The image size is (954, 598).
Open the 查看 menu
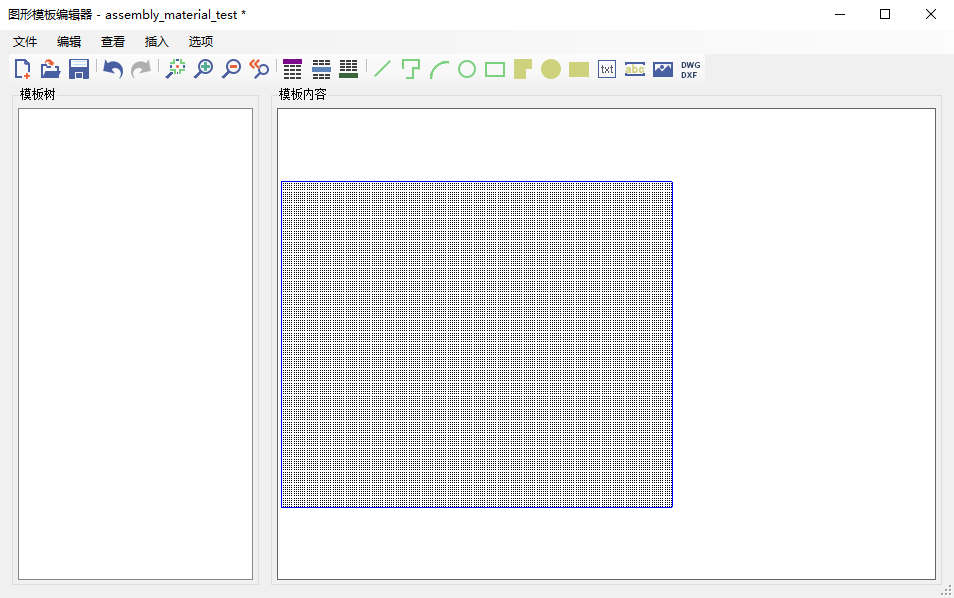(113, 41)
